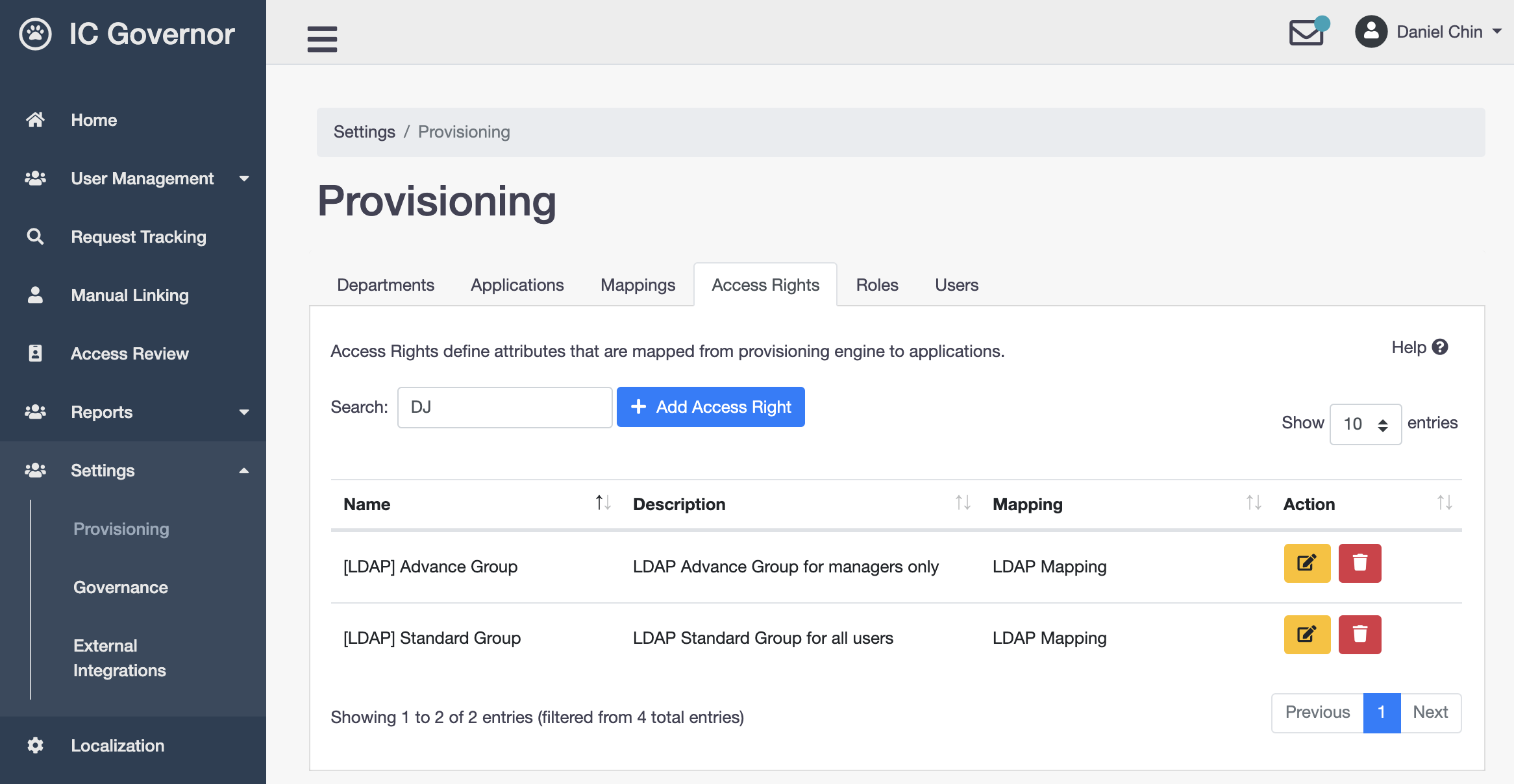This screenshot has width=1514, height=784.
Task: Click the Add Access Right button
Action: pos(711,407)
